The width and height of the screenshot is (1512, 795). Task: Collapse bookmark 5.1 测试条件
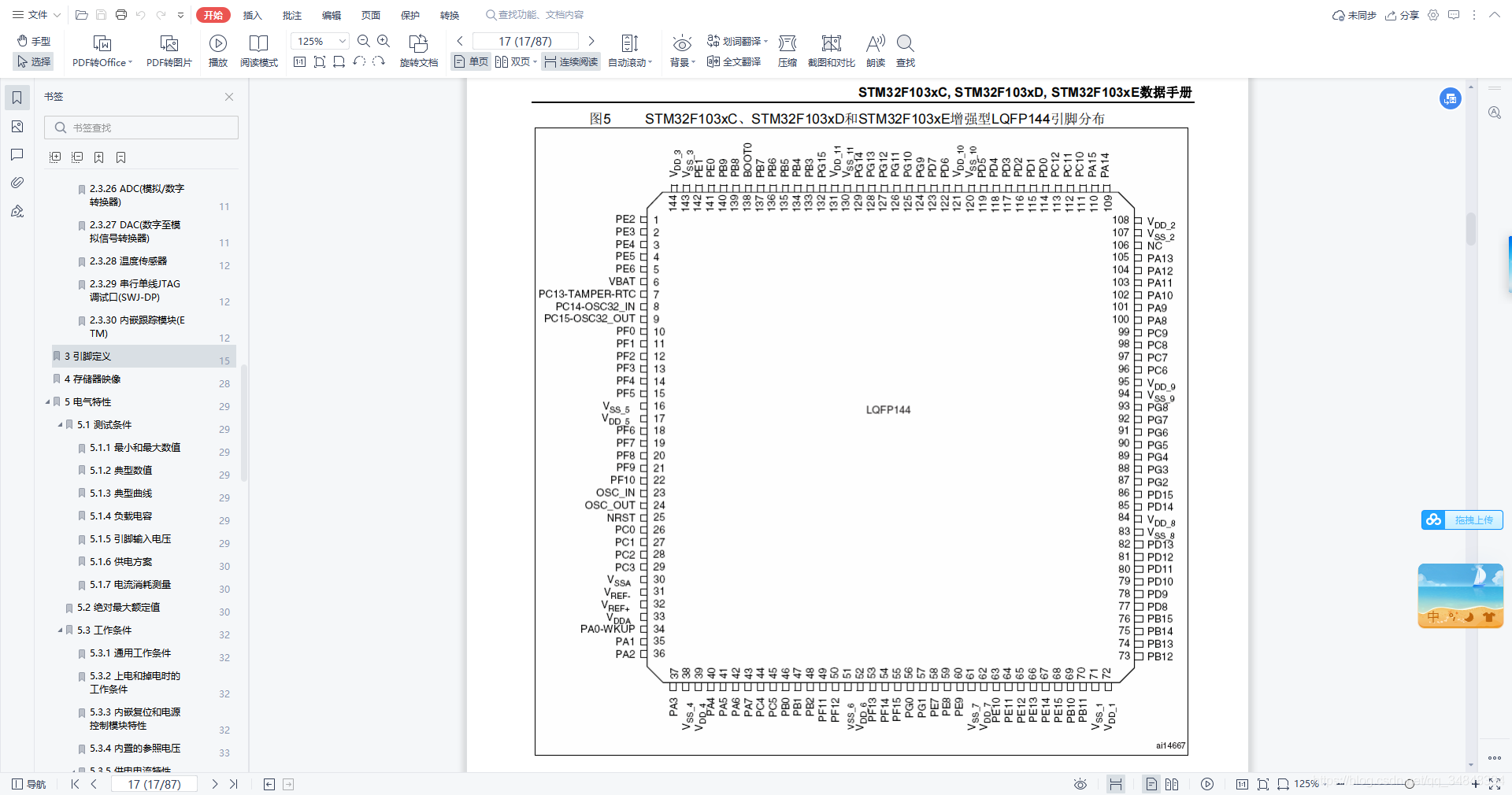[61, 425]
